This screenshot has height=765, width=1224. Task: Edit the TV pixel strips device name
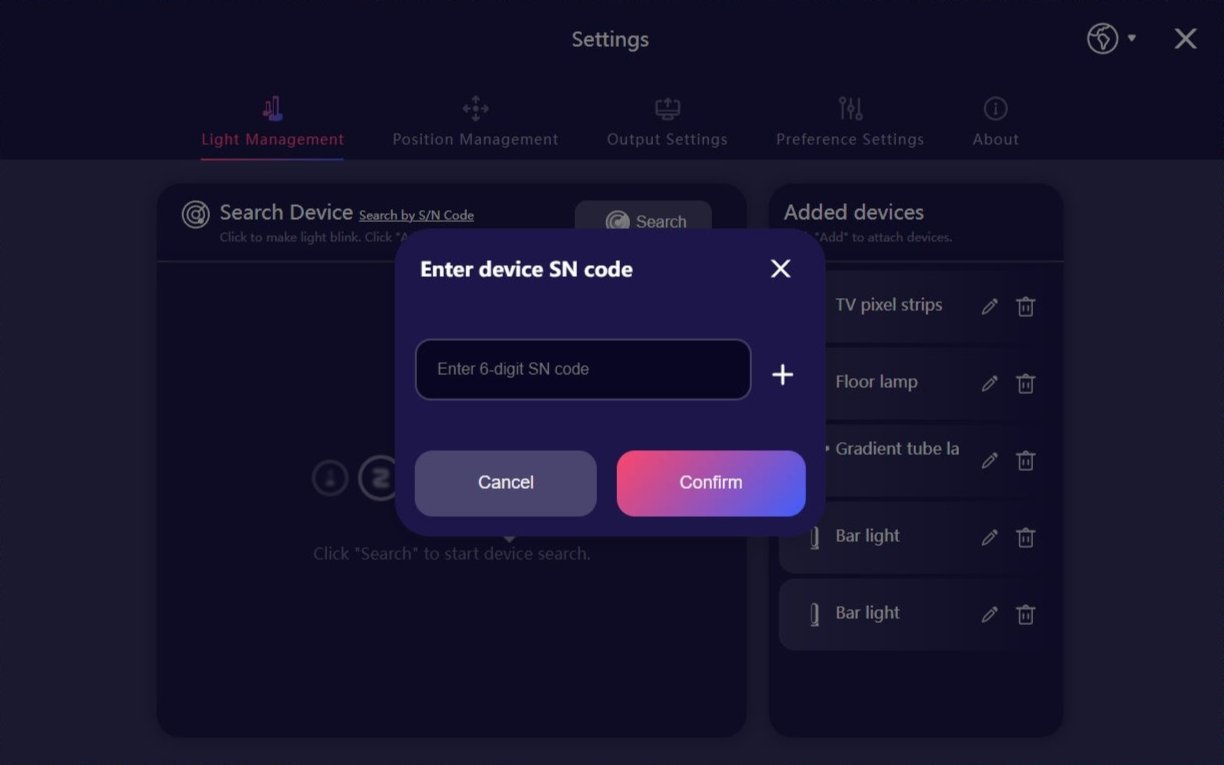pyautogui.click(x=990, y=307)
